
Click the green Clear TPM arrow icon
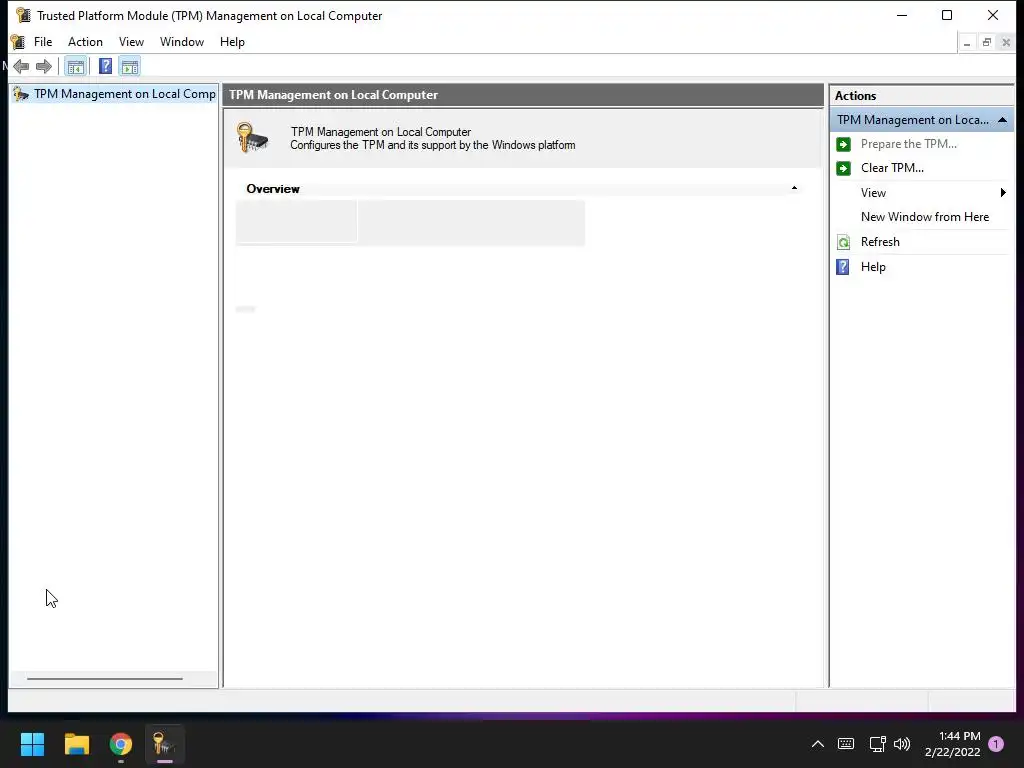coord(844,168)
